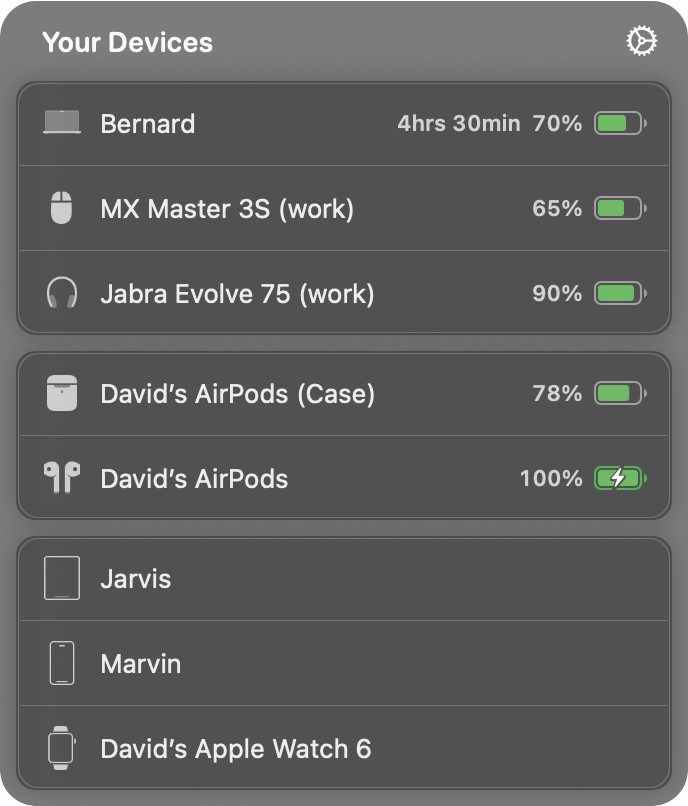This screenshot has width=688, height=806.
Task: Select the Jabra Evolve 75 (work) entry
Action: [x=344, y=292]
